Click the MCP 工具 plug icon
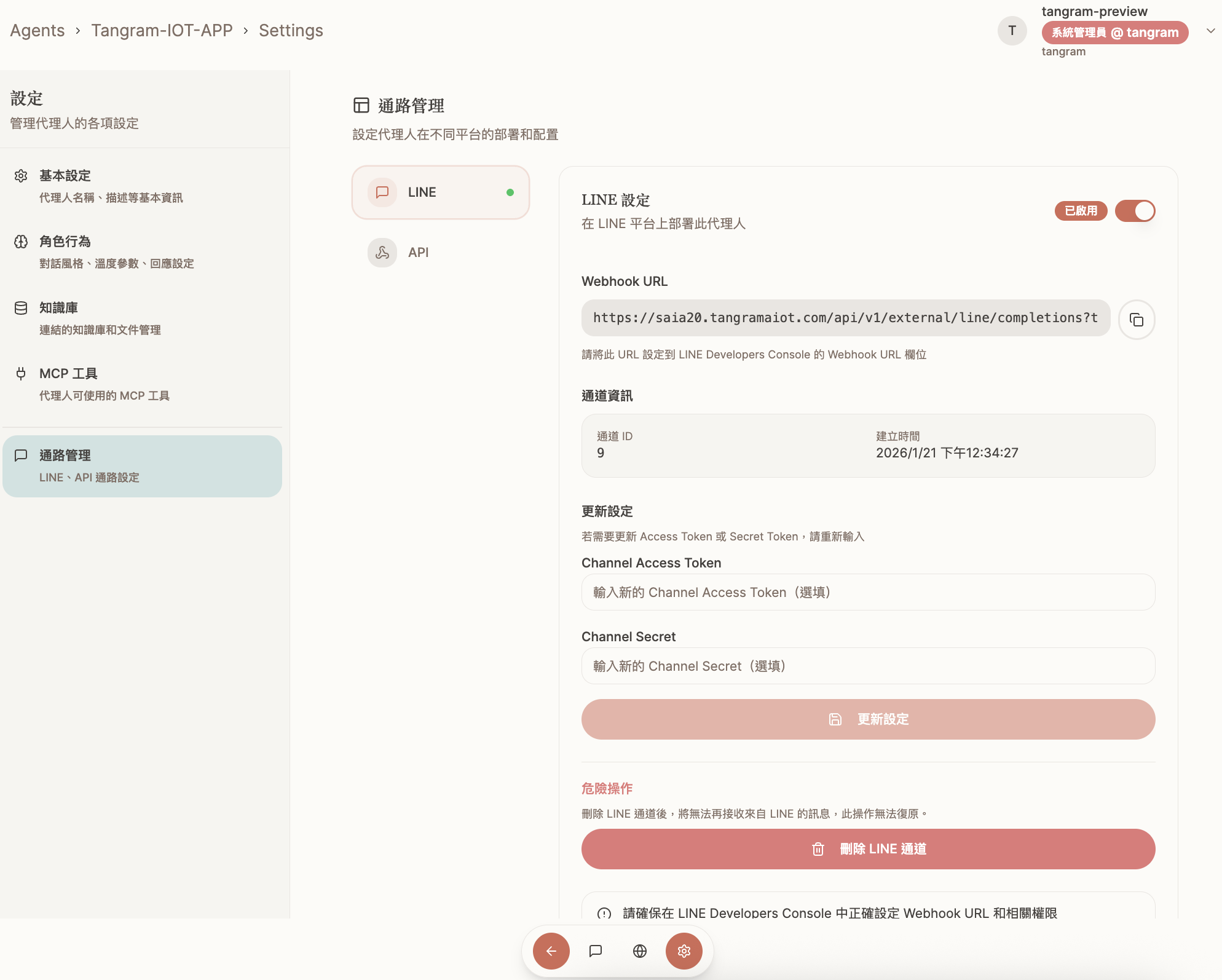1222x980 pixels. click(x=21, y=374)
